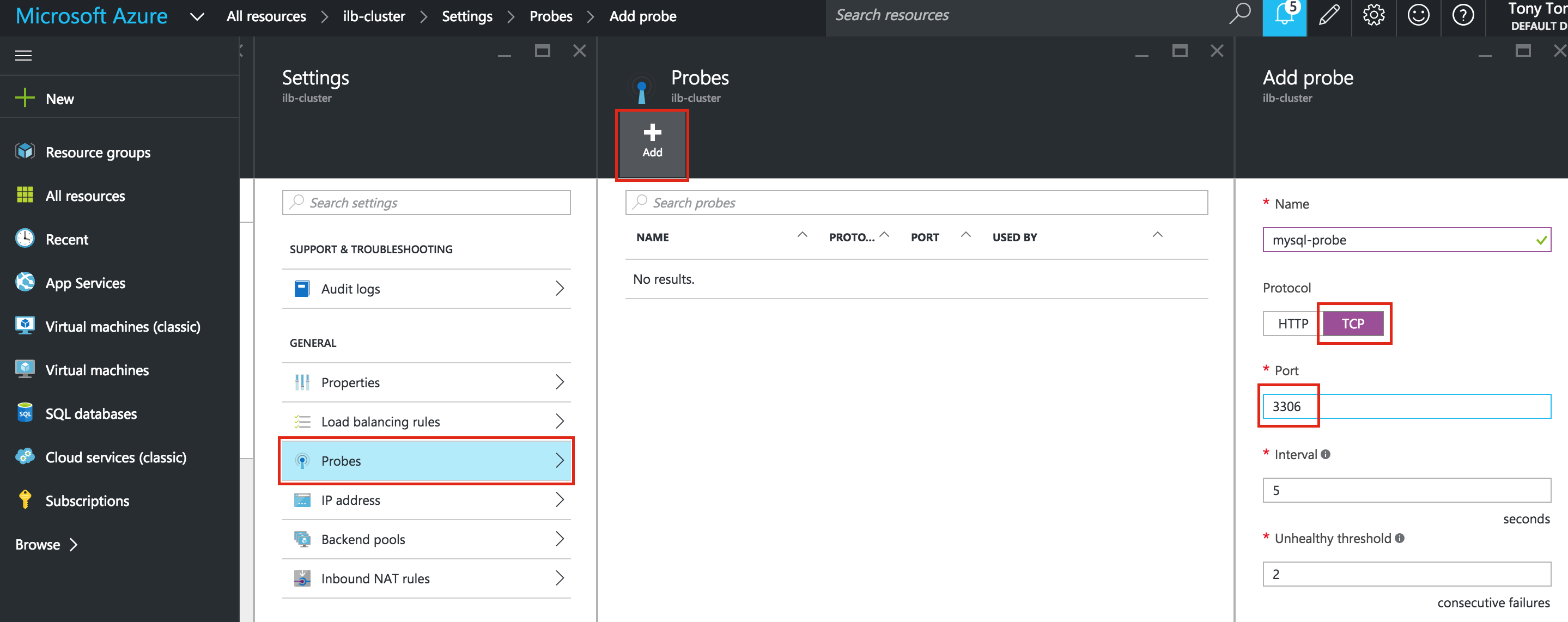
Task: Click the Interval field with 5
Action: pyautogui.click(x=1407, y=491)
